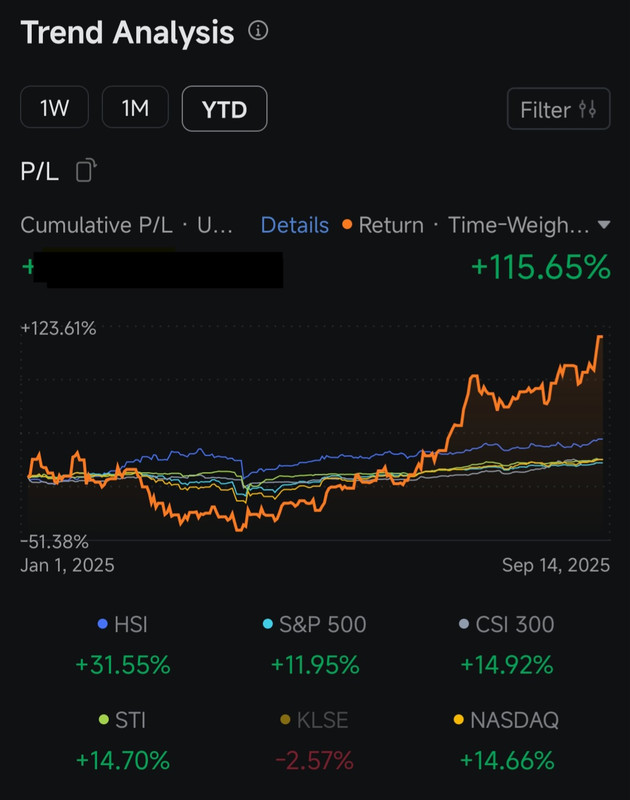The height and width of the screenshot is (800, 630).
Task: Tap the +123.61% axis label
Action: click(x=58, y=329)
